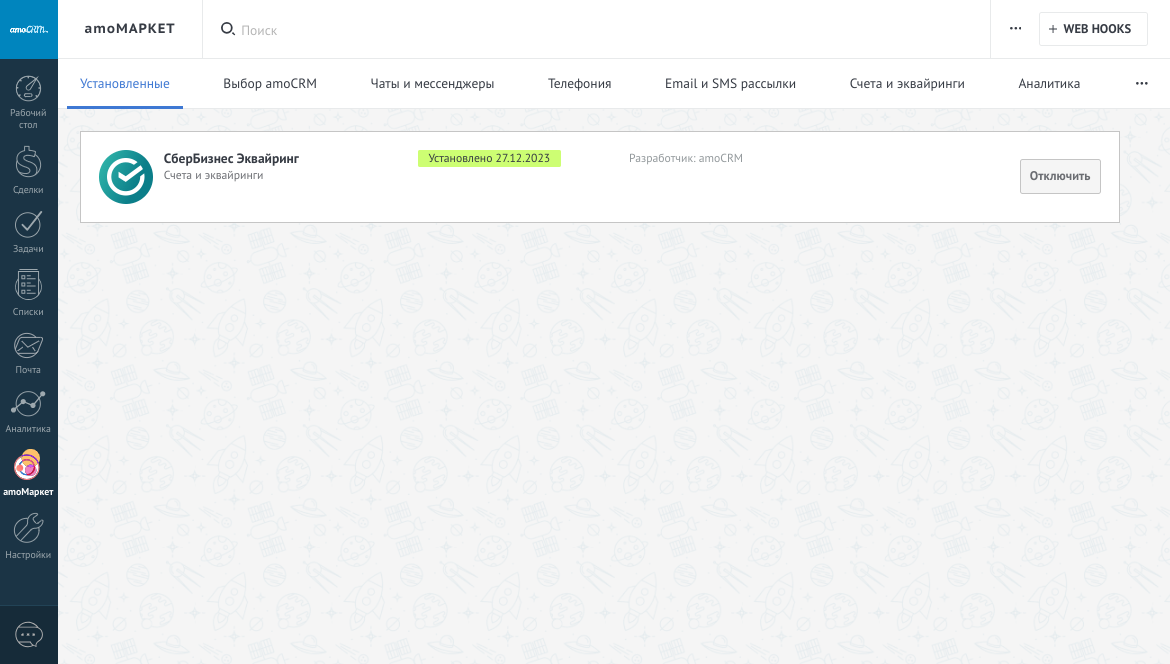Open the Телефония tab

tap(579, 84)
